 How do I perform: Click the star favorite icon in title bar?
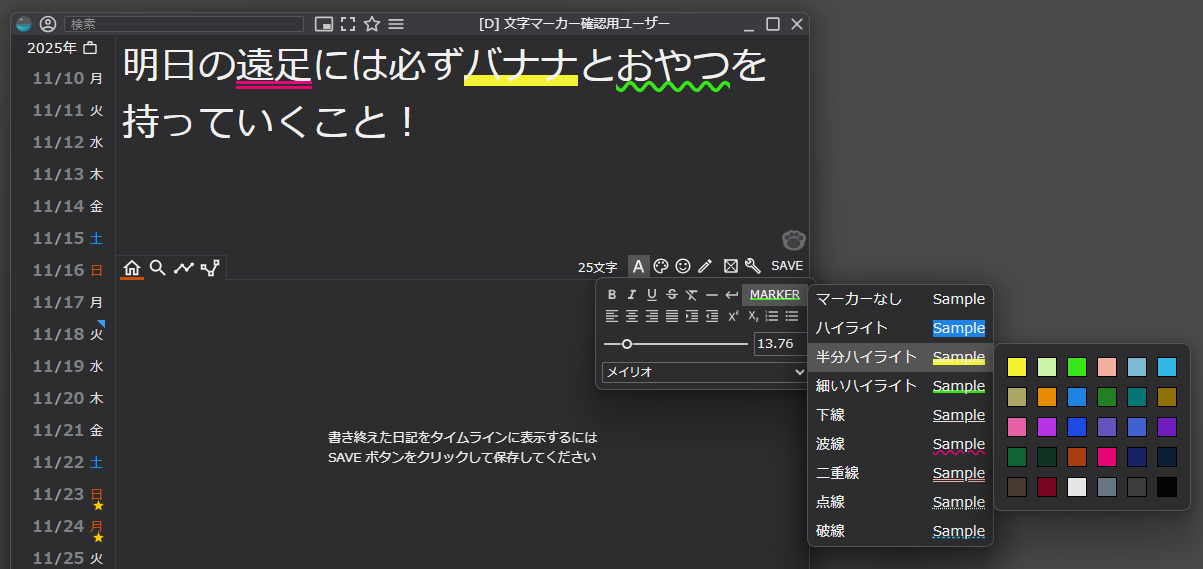(372, 24)
